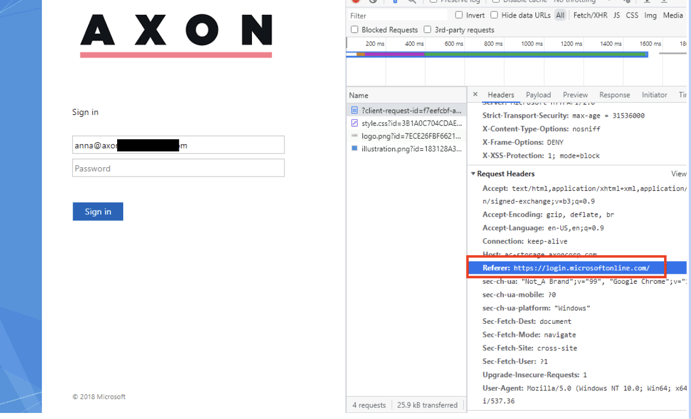Switch to the Payload tab
This screenshot has height=419, width=691.
pos(538,95)
